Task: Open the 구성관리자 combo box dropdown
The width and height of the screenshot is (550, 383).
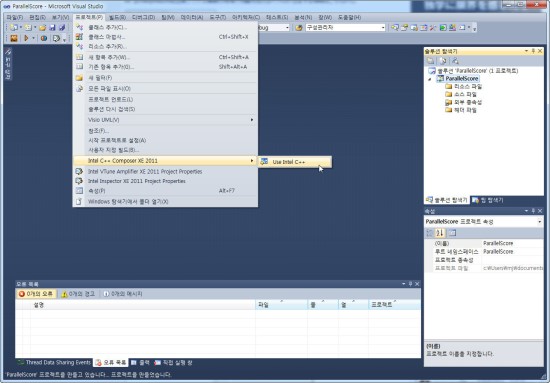Action: [x=383, y=27]
